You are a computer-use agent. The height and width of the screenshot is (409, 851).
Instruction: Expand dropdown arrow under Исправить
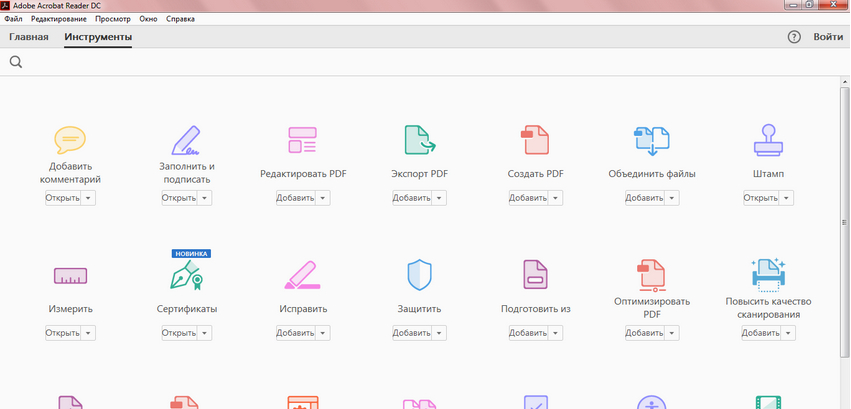tap(323, 333)
